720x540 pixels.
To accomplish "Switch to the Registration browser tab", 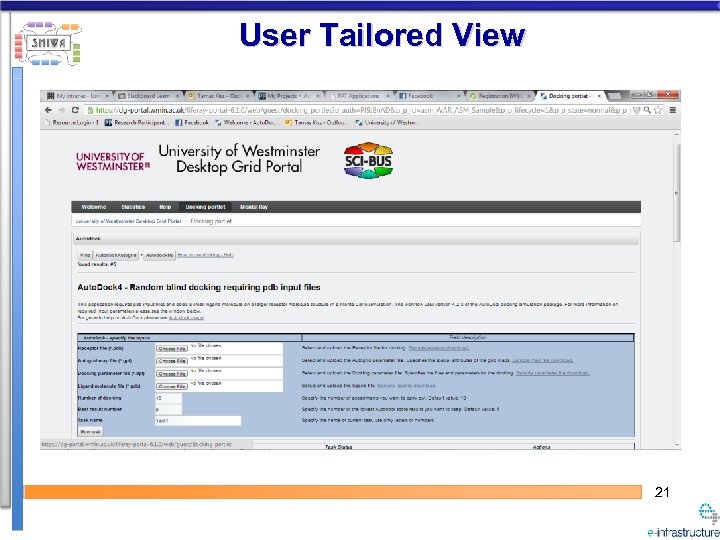I will click(498, 96).
